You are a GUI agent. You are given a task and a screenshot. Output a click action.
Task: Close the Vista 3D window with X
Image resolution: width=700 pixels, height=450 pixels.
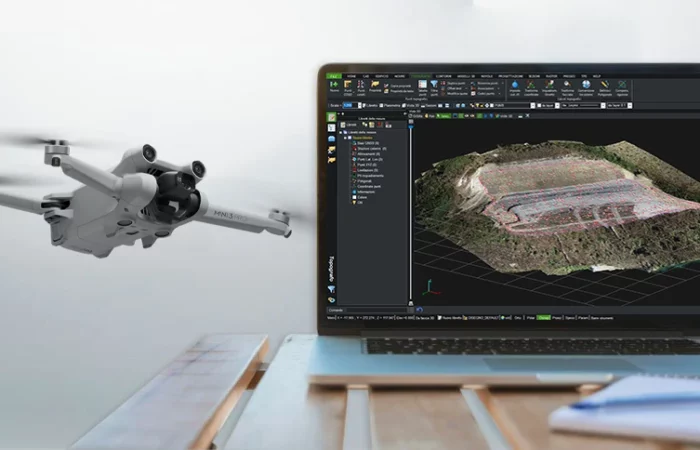coord(527,116)
